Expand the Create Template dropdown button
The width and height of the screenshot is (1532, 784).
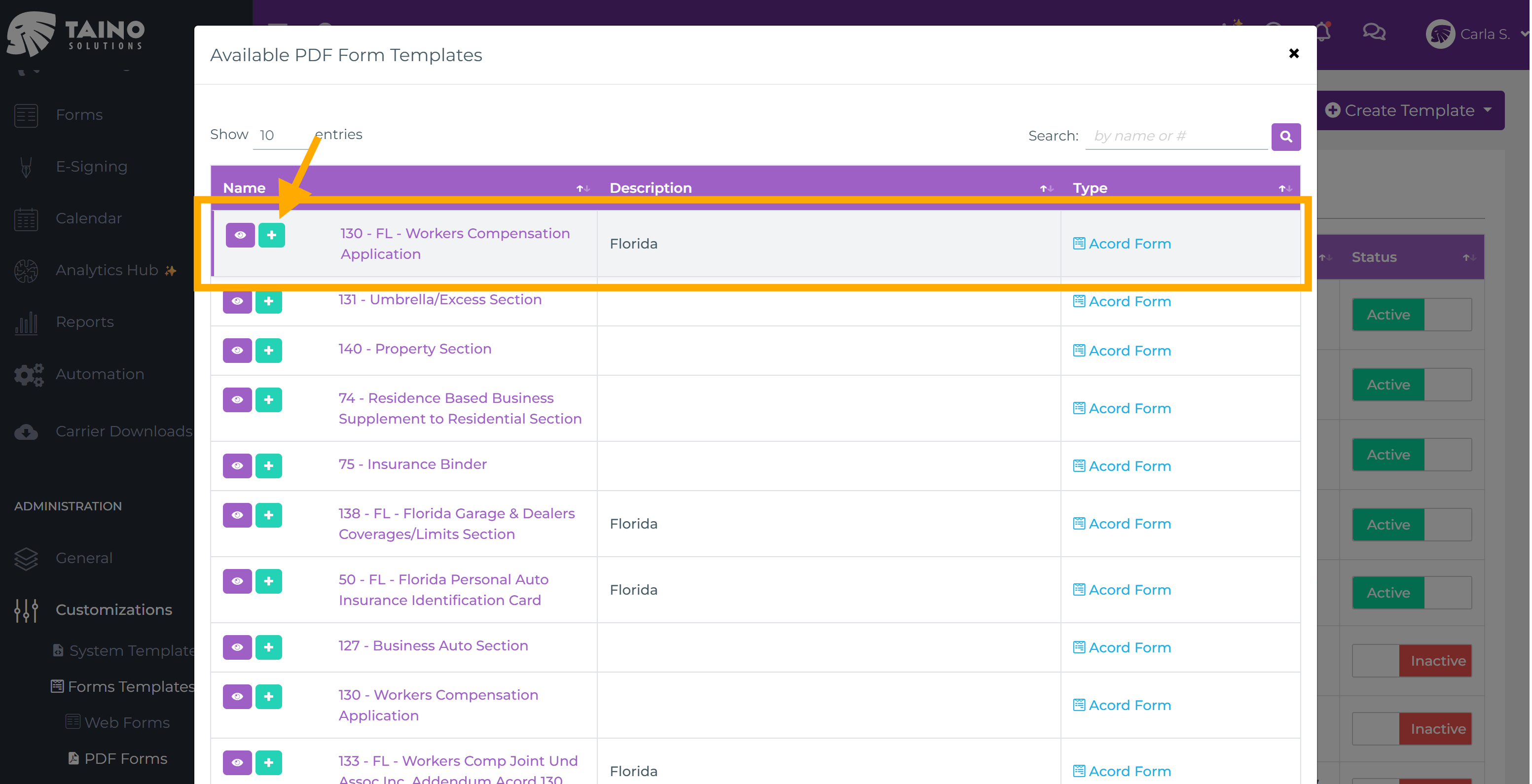[1410, 110]
